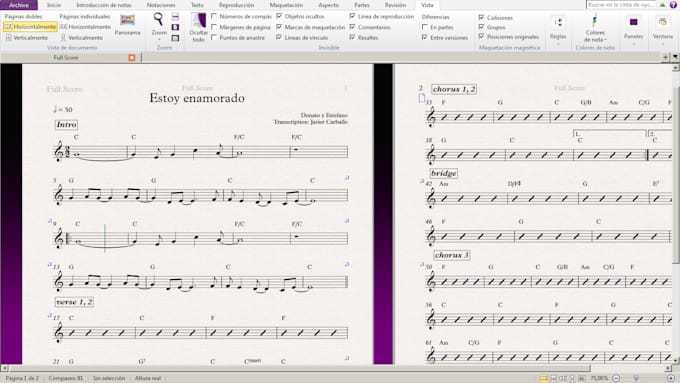Select the Full Score document tab

[x=66, y=57]
